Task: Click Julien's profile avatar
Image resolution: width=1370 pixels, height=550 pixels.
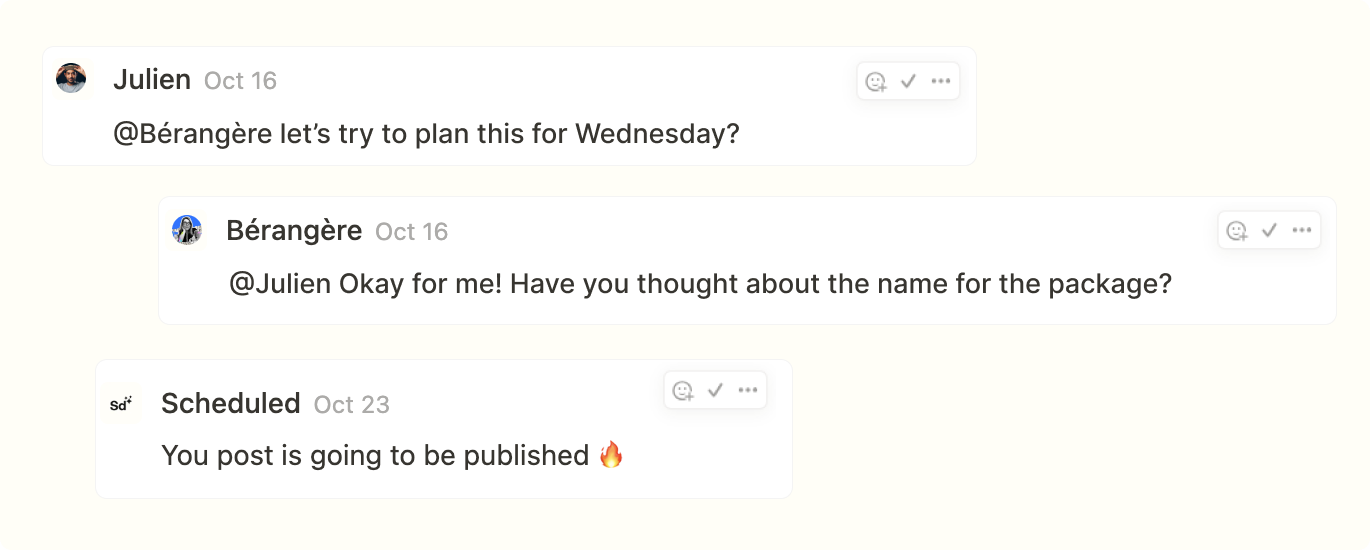Action: tap(71, 78)
